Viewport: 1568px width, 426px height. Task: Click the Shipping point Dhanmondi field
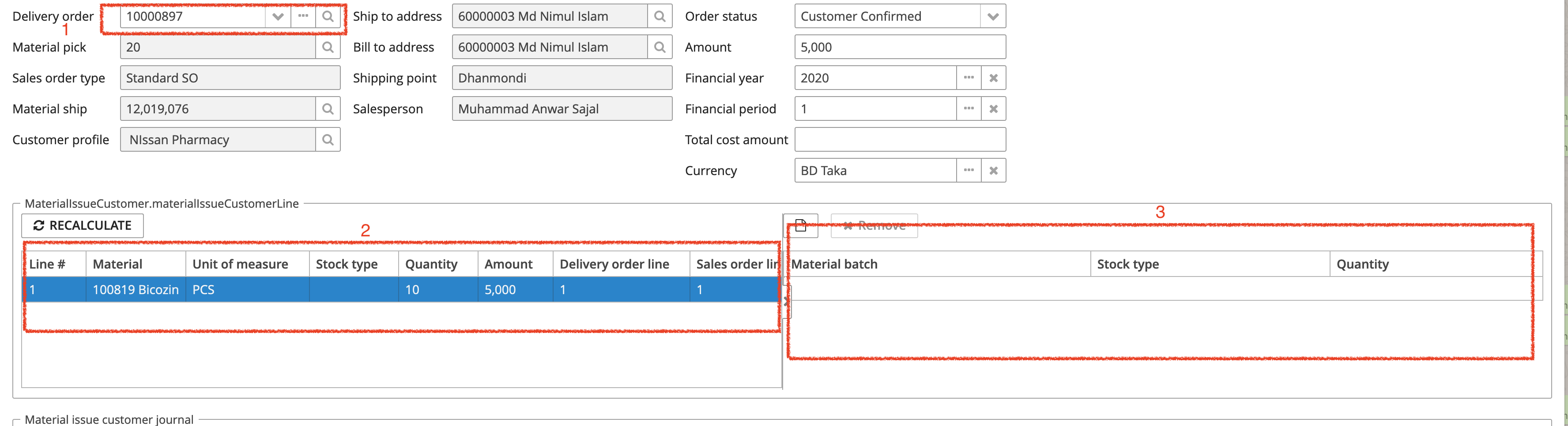point(562,78)
